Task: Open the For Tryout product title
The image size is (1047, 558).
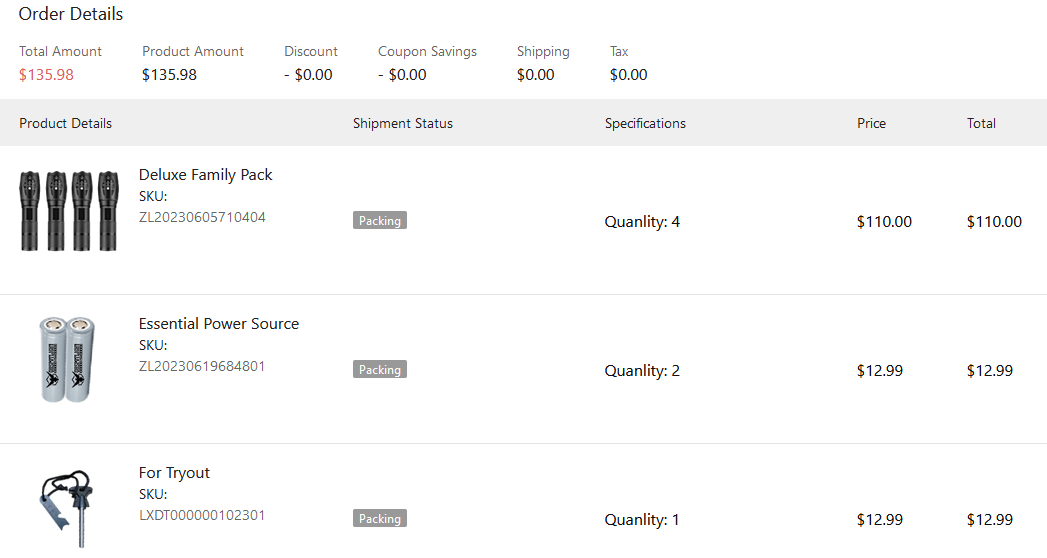Action: 174,473
